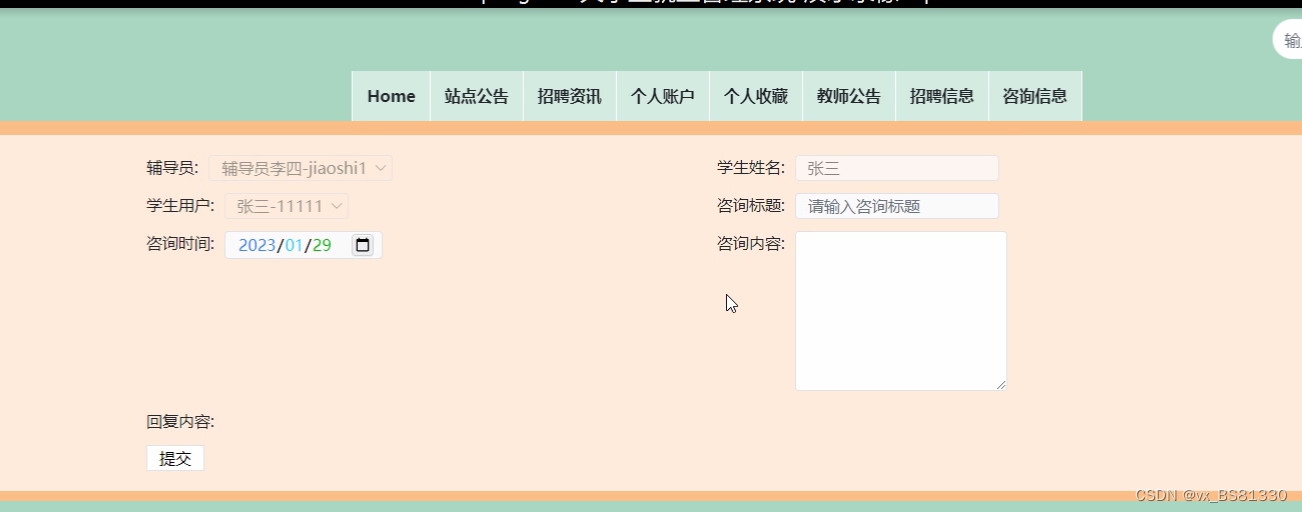Select the 辅导员 label text
Image resolution: width=1302 pixels, height=512 pixels.
click(x=172, y=167)
